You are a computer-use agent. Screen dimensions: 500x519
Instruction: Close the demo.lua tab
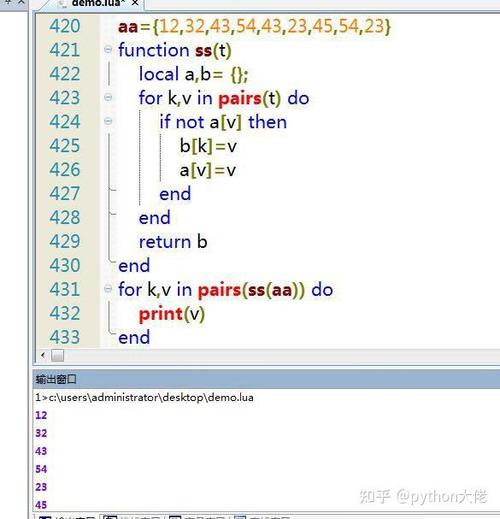(x=135, y=3)
